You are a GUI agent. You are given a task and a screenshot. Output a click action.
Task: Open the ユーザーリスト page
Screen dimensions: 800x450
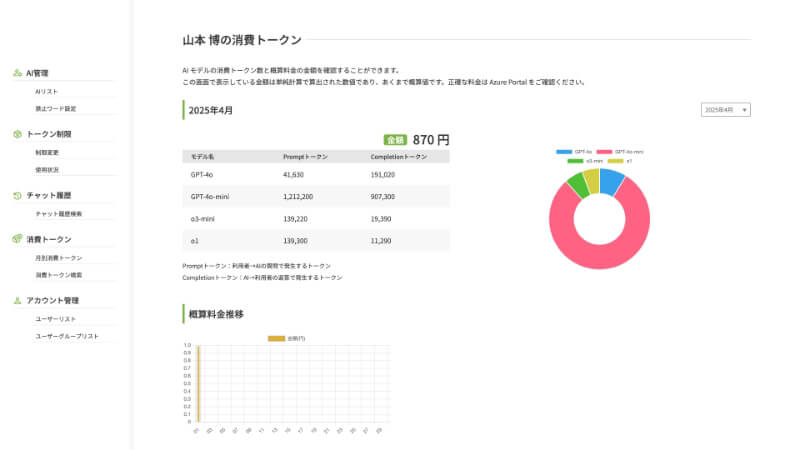(56, 319)
